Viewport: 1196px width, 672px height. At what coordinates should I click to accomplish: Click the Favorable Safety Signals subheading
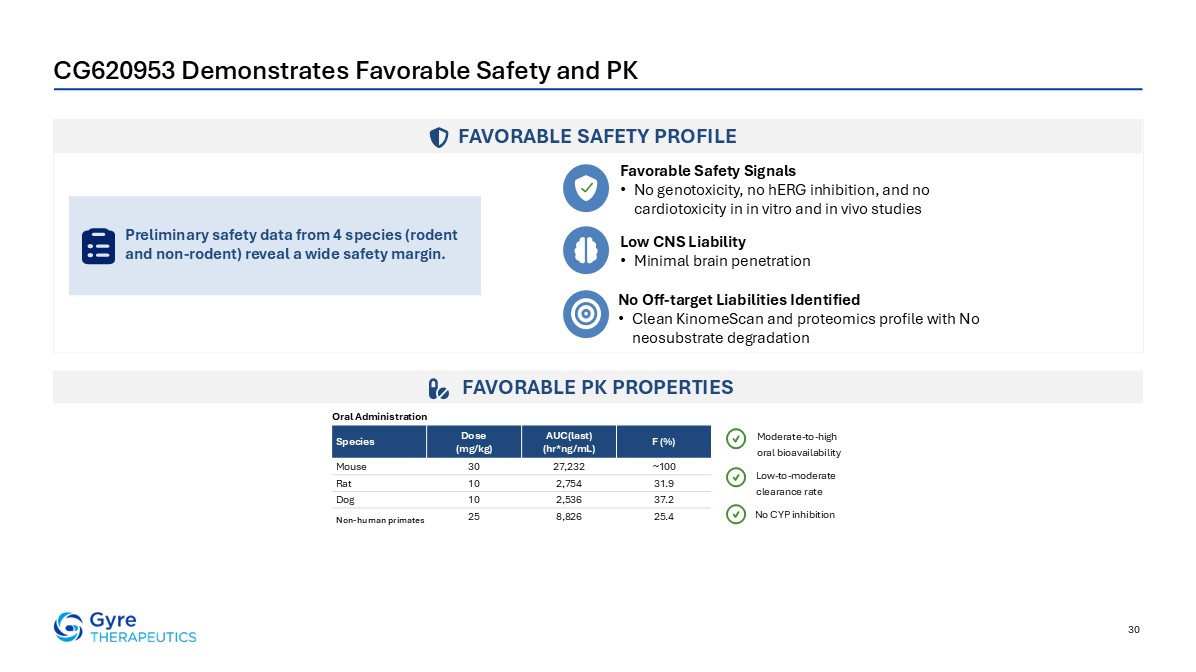[708, 171]
